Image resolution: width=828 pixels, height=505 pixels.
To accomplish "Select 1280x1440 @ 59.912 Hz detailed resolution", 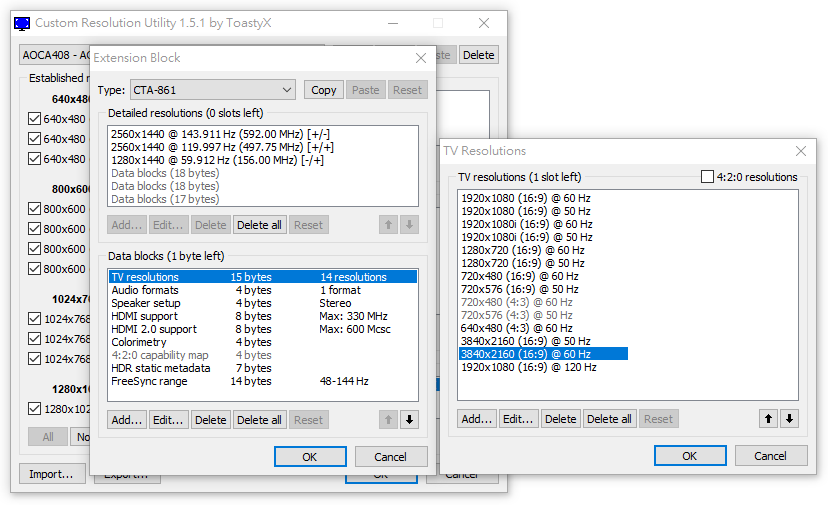I will (x=217, y=160).
